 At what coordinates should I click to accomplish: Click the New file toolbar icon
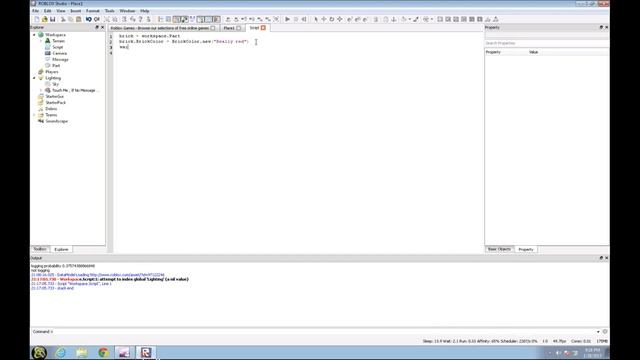(37, 19)
